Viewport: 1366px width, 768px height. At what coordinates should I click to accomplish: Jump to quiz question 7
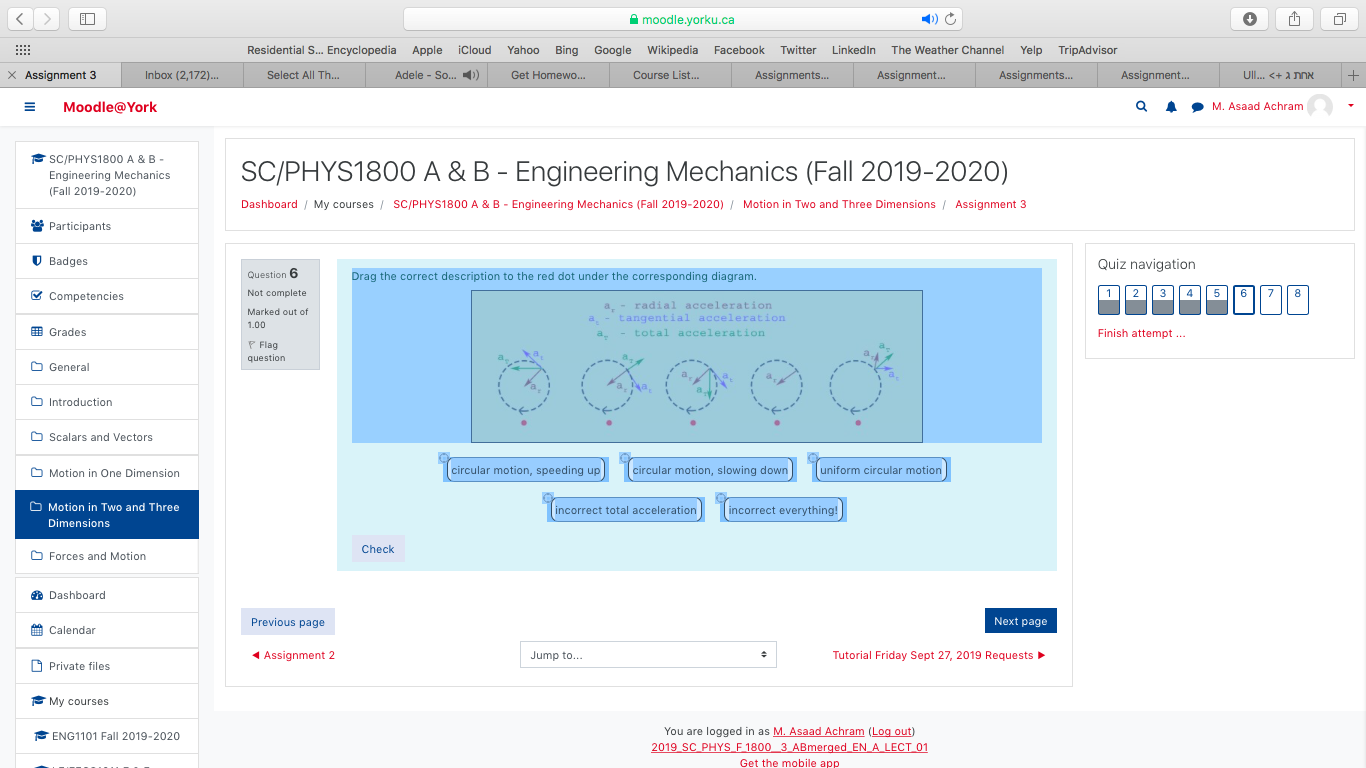1271,300
